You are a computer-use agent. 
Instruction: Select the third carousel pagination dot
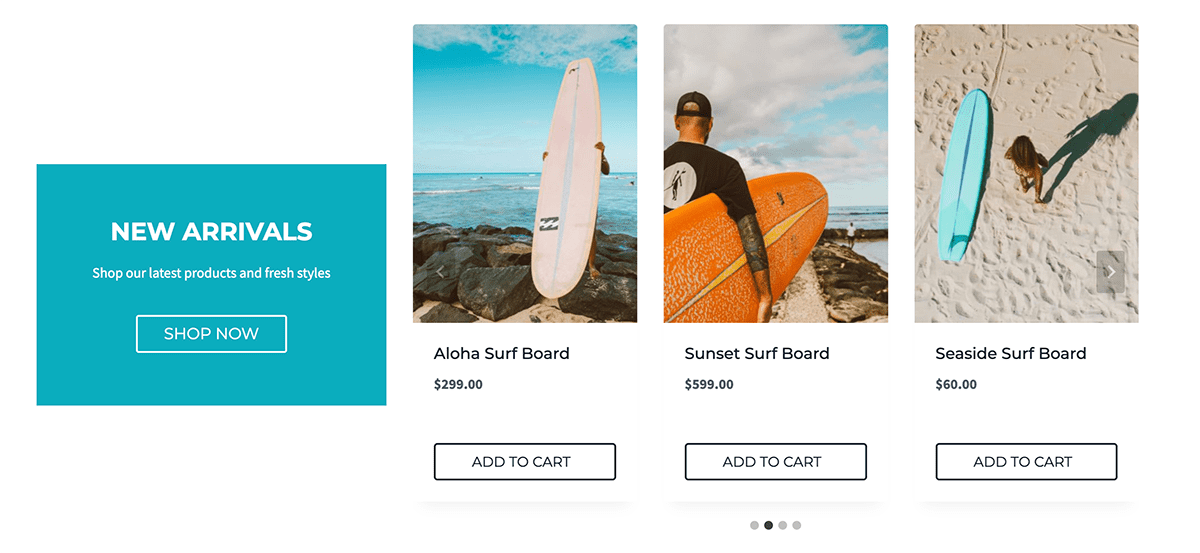click(x=783, y=525)
